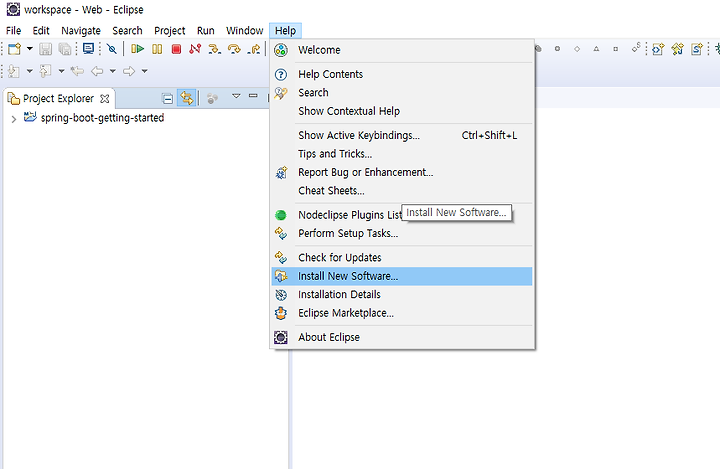Click the New wizard toolbar icon

pos(15,49)
